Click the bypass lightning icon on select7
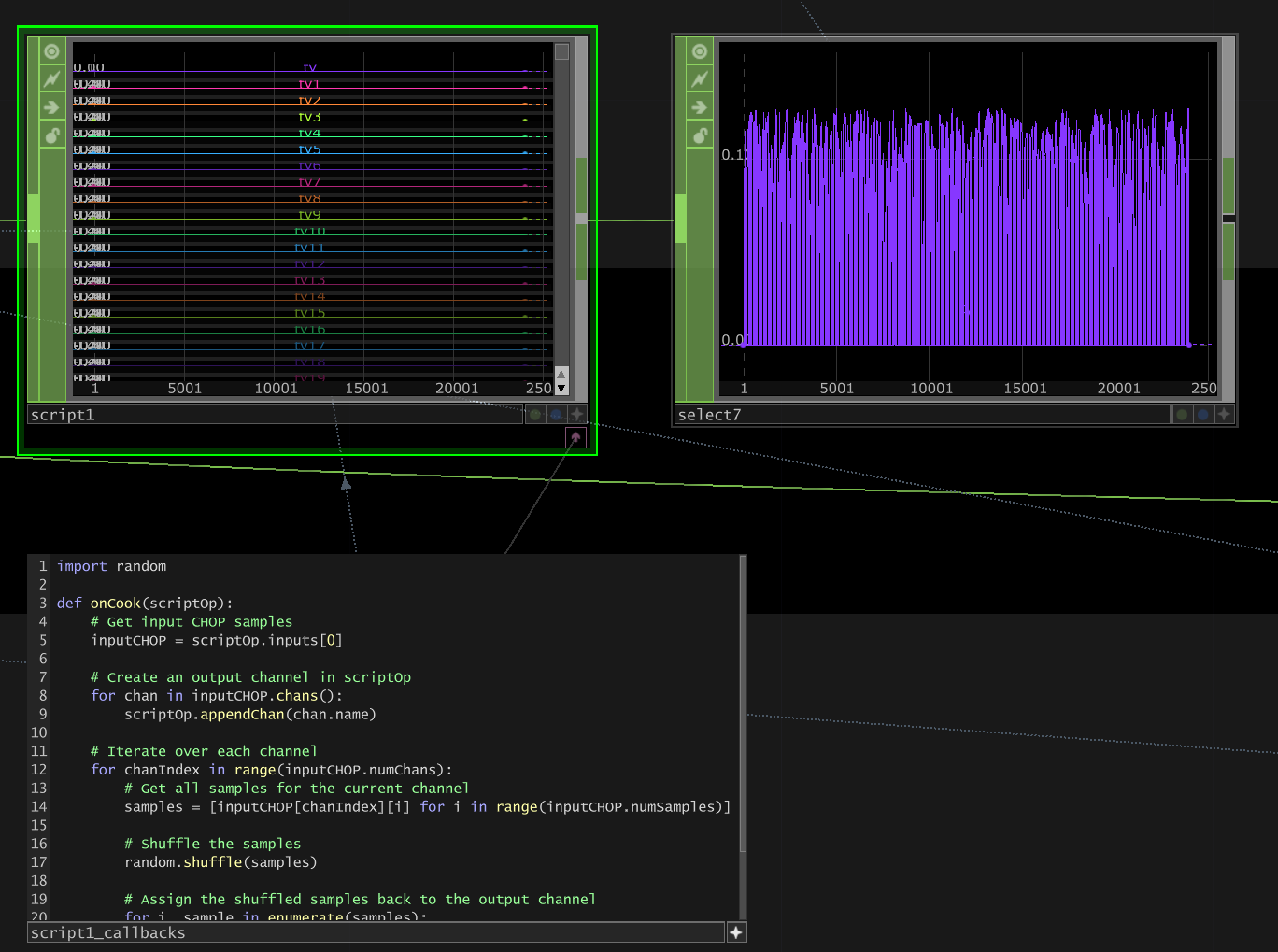 700,79
